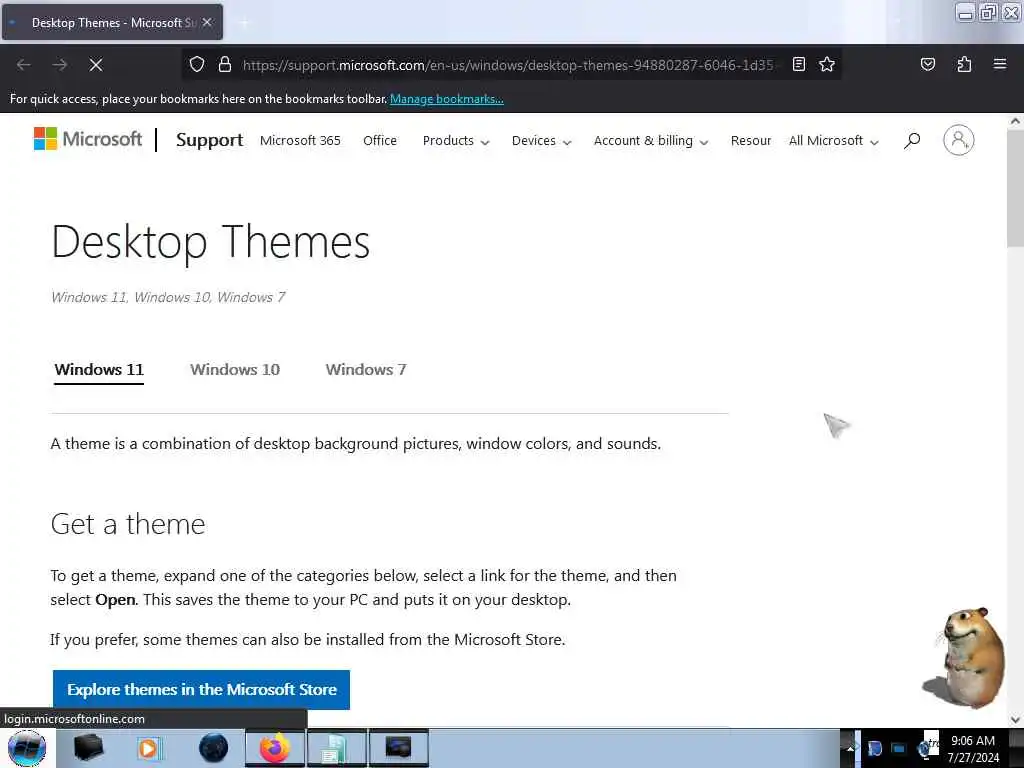Expand the All Microsoft dropdown

coord(833,140)
